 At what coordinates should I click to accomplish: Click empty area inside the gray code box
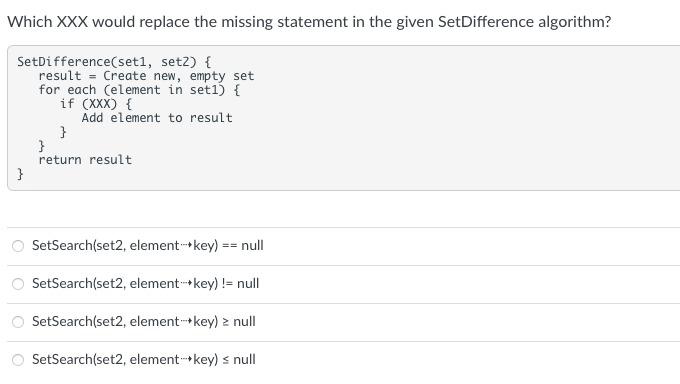tap(434, 130)
